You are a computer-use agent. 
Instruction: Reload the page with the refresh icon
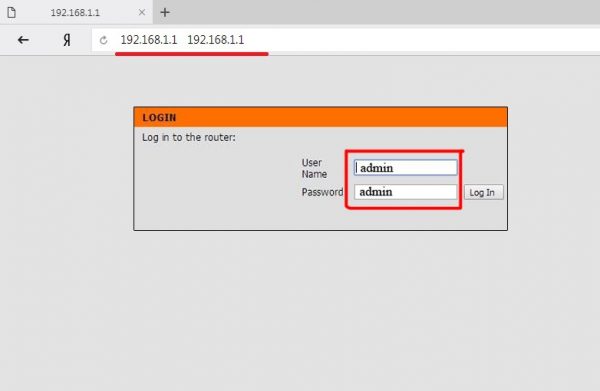point(103,40)
